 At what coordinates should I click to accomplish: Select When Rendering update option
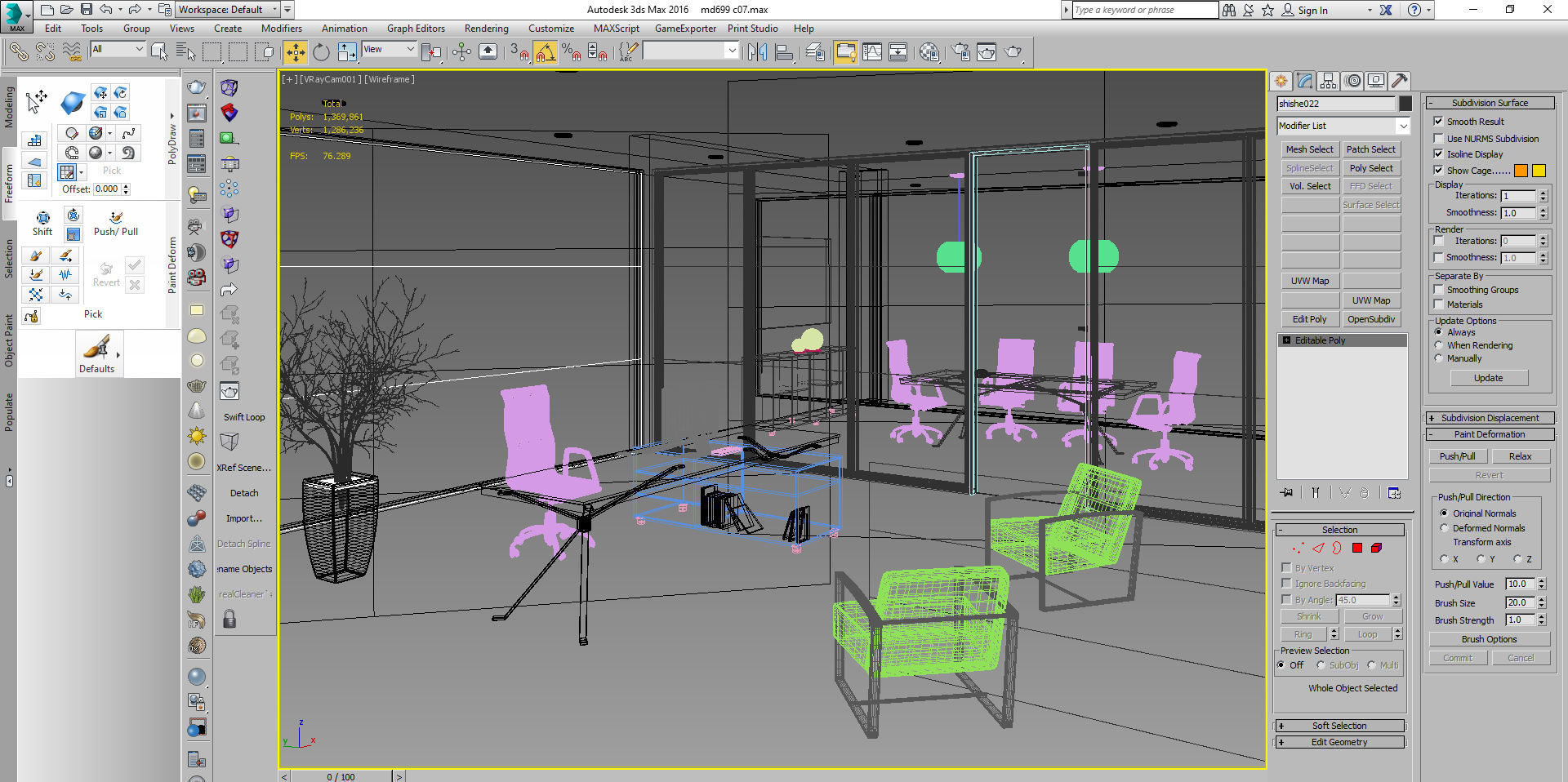[x=1439, y=345]
